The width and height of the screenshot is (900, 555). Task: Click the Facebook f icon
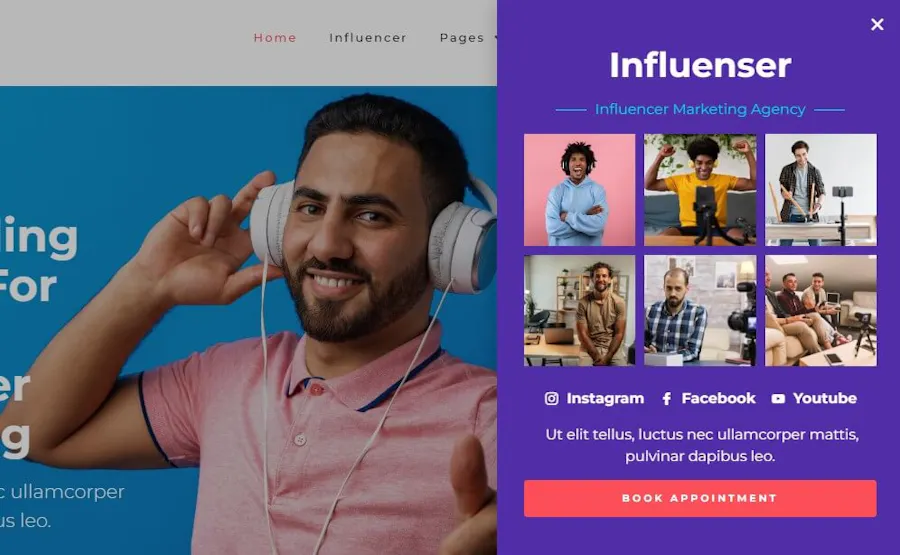(666, 398)
